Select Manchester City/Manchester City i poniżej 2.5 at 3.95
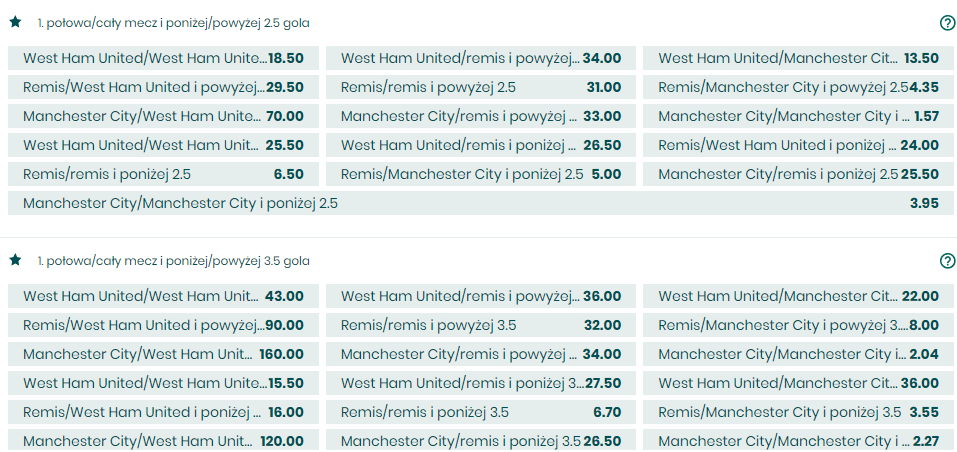This screenshot has height=452, width=957. click(481, 203)
